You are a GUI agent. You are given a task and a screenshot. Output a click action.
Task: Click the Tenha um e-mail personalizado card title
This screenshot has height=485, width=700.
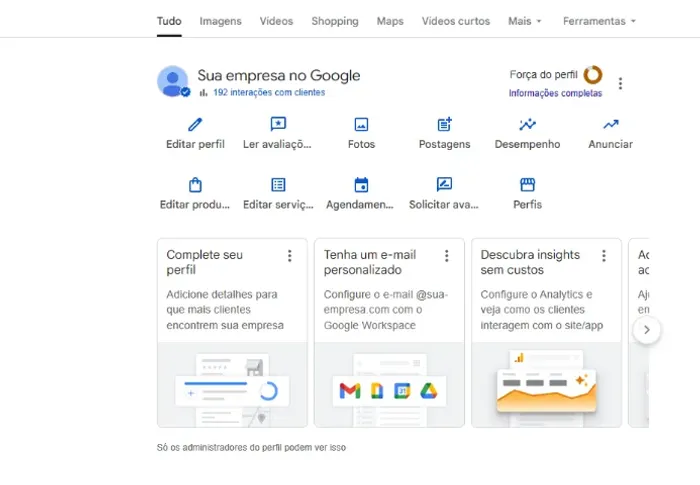pyautogui.click(x=370, y=262)
